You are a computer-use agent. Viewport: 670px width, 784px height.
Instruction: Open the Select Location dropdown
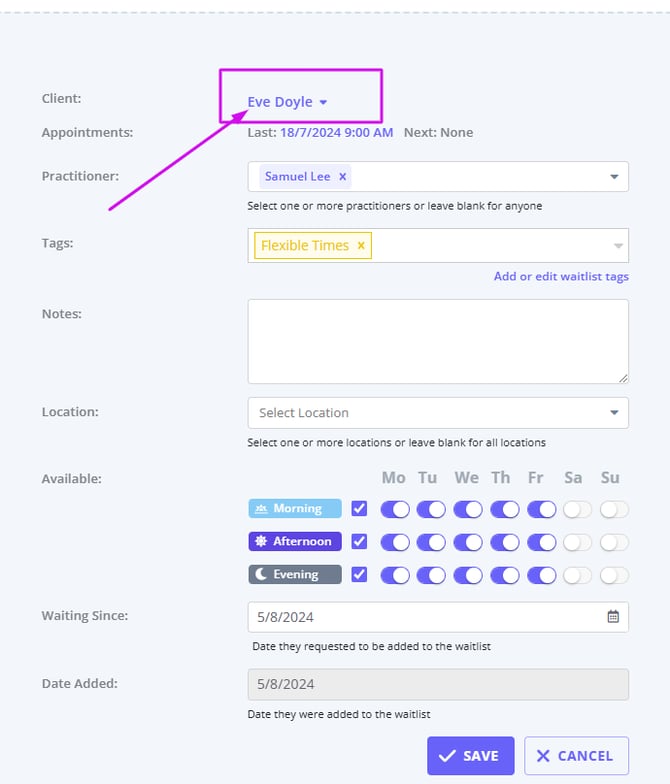[x=438, y=413]
